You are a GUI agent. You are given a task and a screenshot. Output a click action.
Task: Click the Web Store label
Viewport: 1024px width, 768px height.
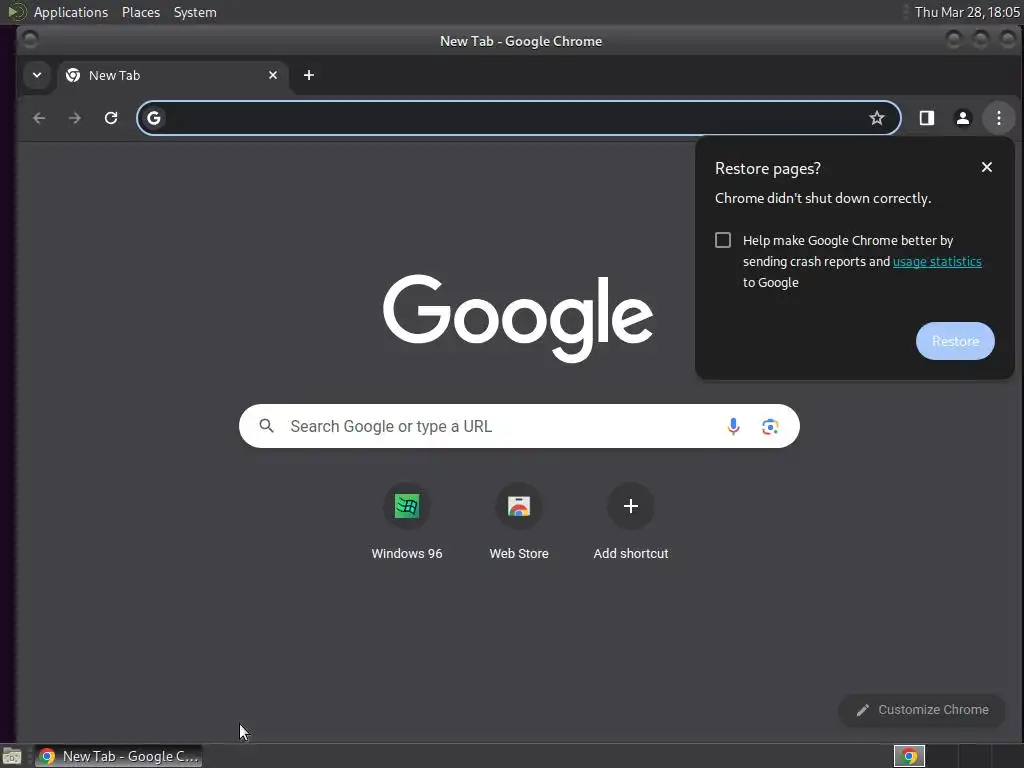pos(519,553)
